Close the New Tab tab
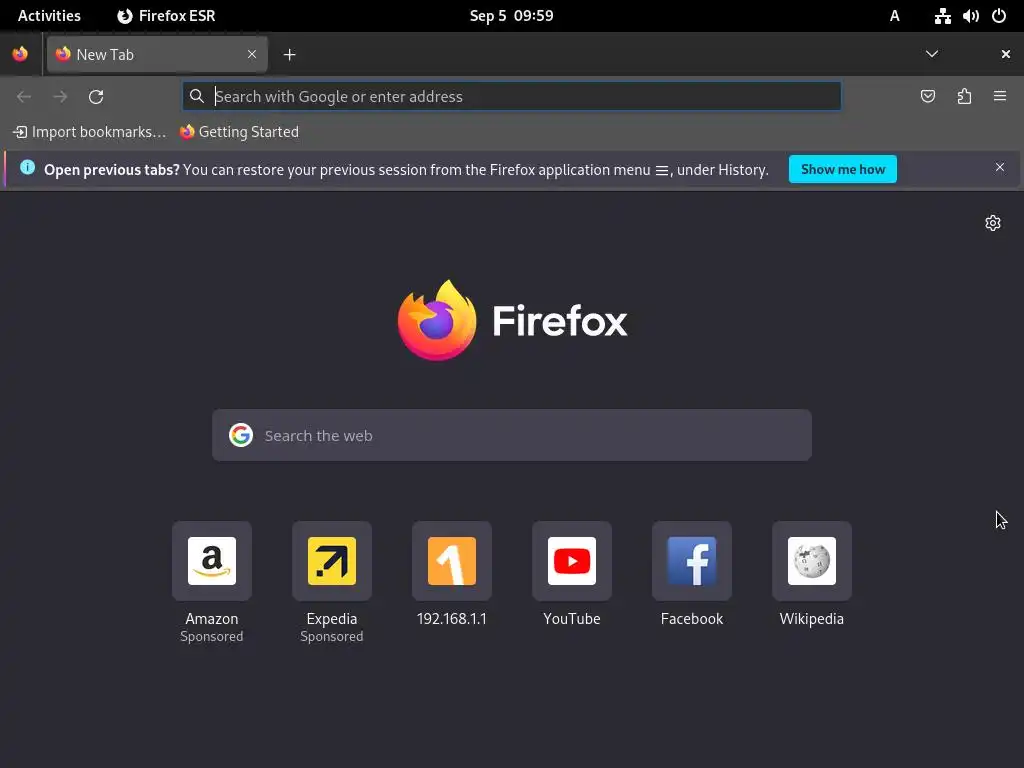This screenshot has width=1024, height=768. 251,54
